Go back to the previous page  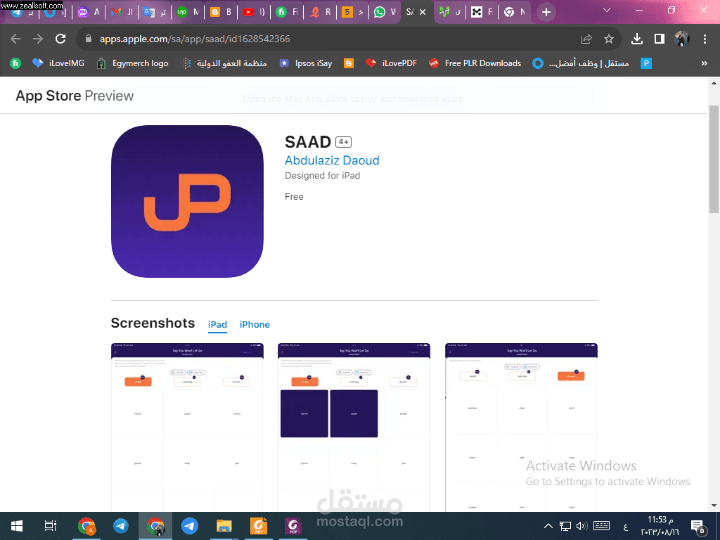point(16,39)
